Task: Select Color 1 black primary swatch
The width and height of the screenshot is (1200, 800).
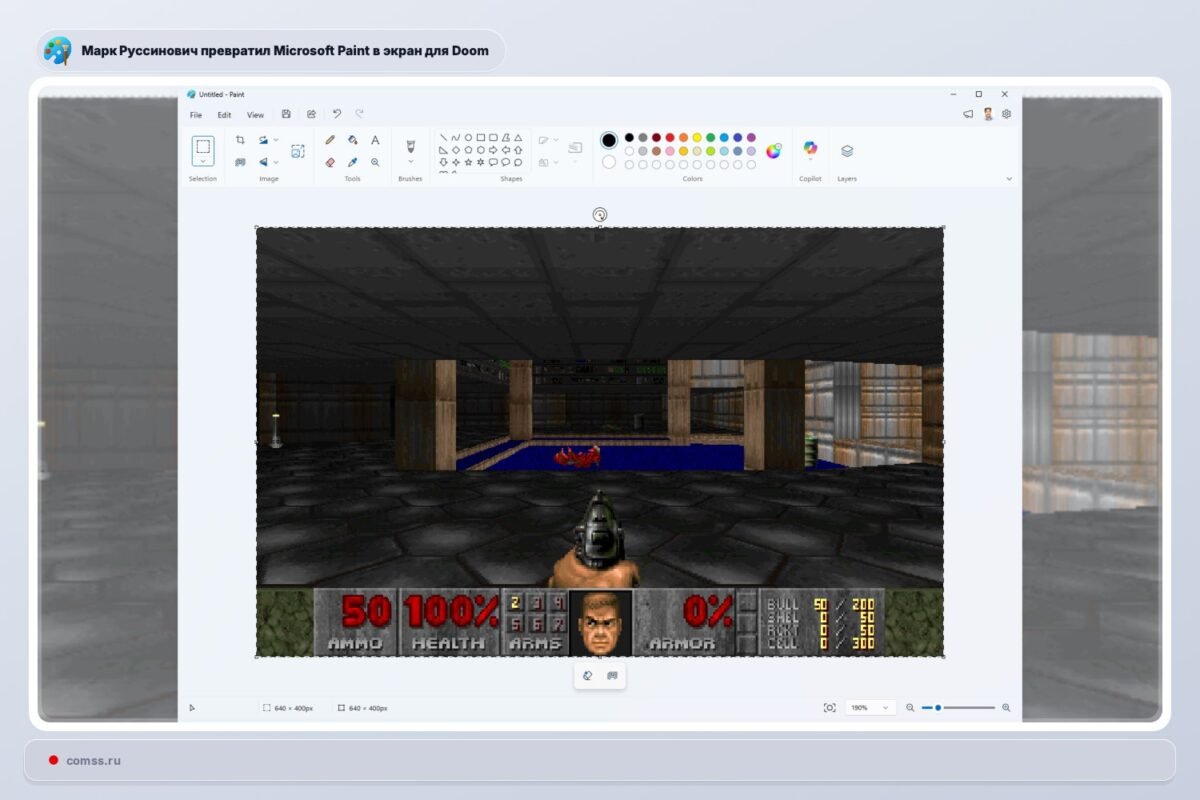Action: click(x=609, y=140)
